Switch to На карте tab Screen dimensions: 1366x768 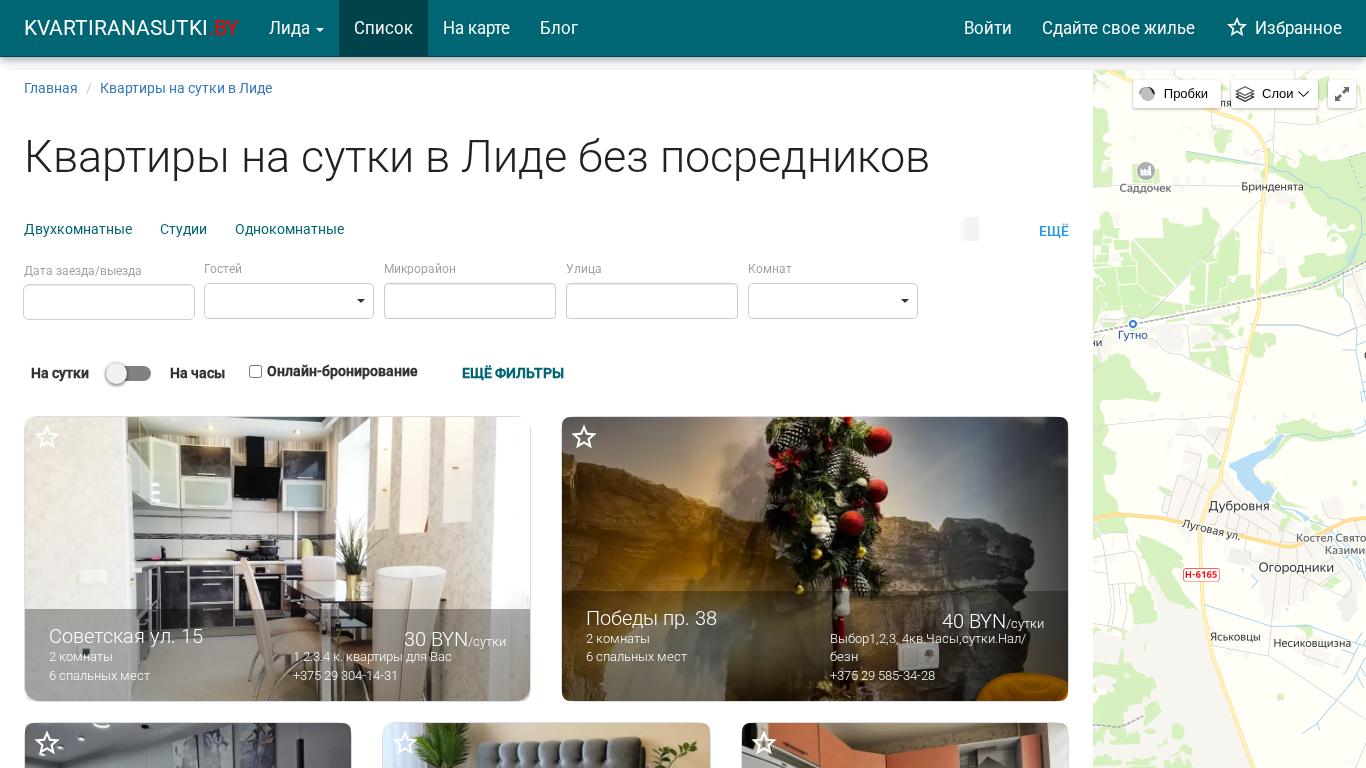pyautogui.click(x=476, y=28)
